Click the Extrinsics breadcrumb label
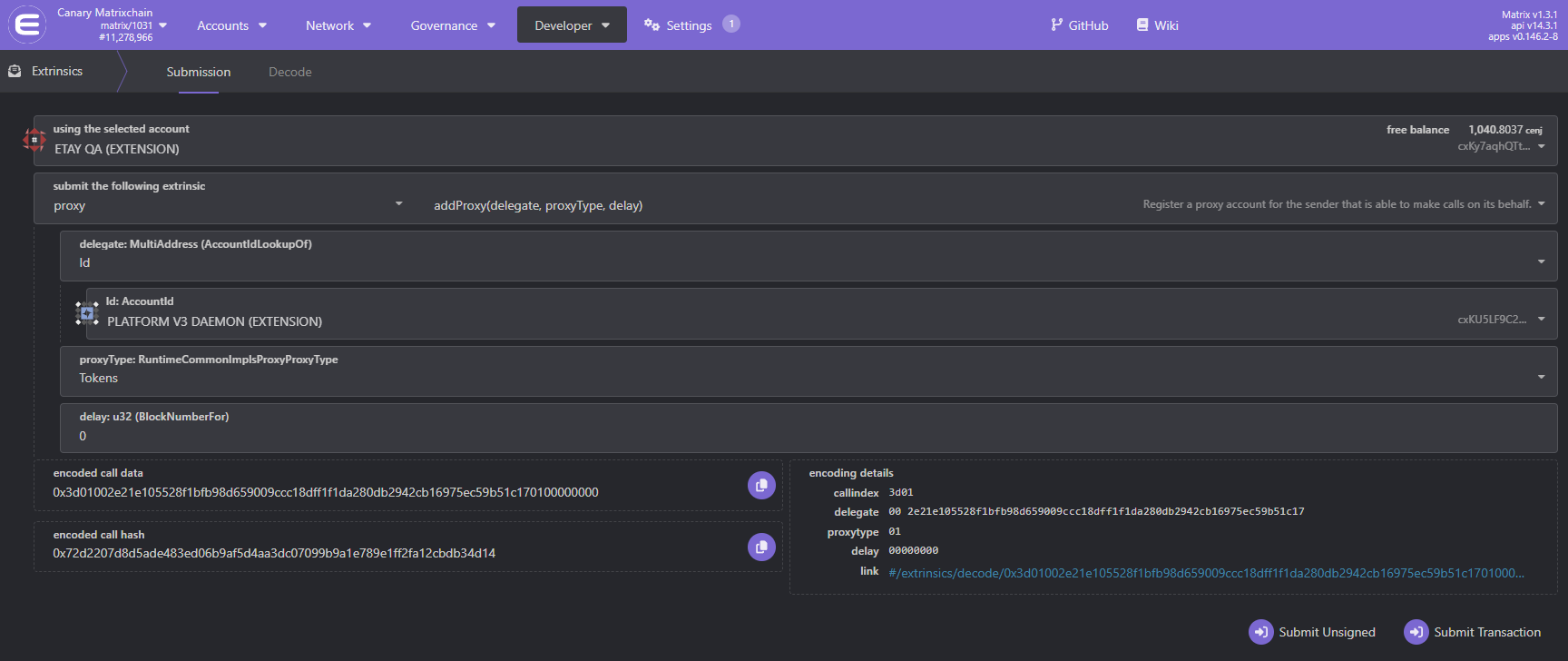This screenshot has height=661, width=1568. coord(57,71)
